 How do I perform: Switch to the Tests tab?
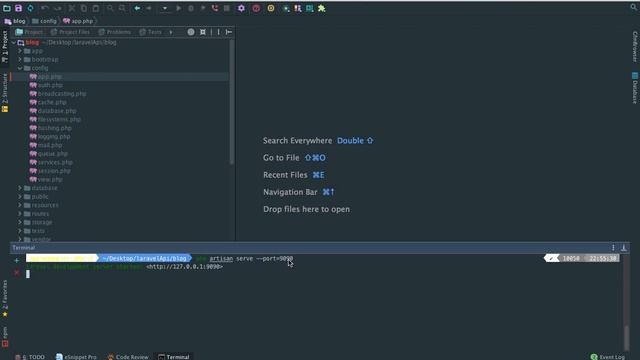pos(150,32)
